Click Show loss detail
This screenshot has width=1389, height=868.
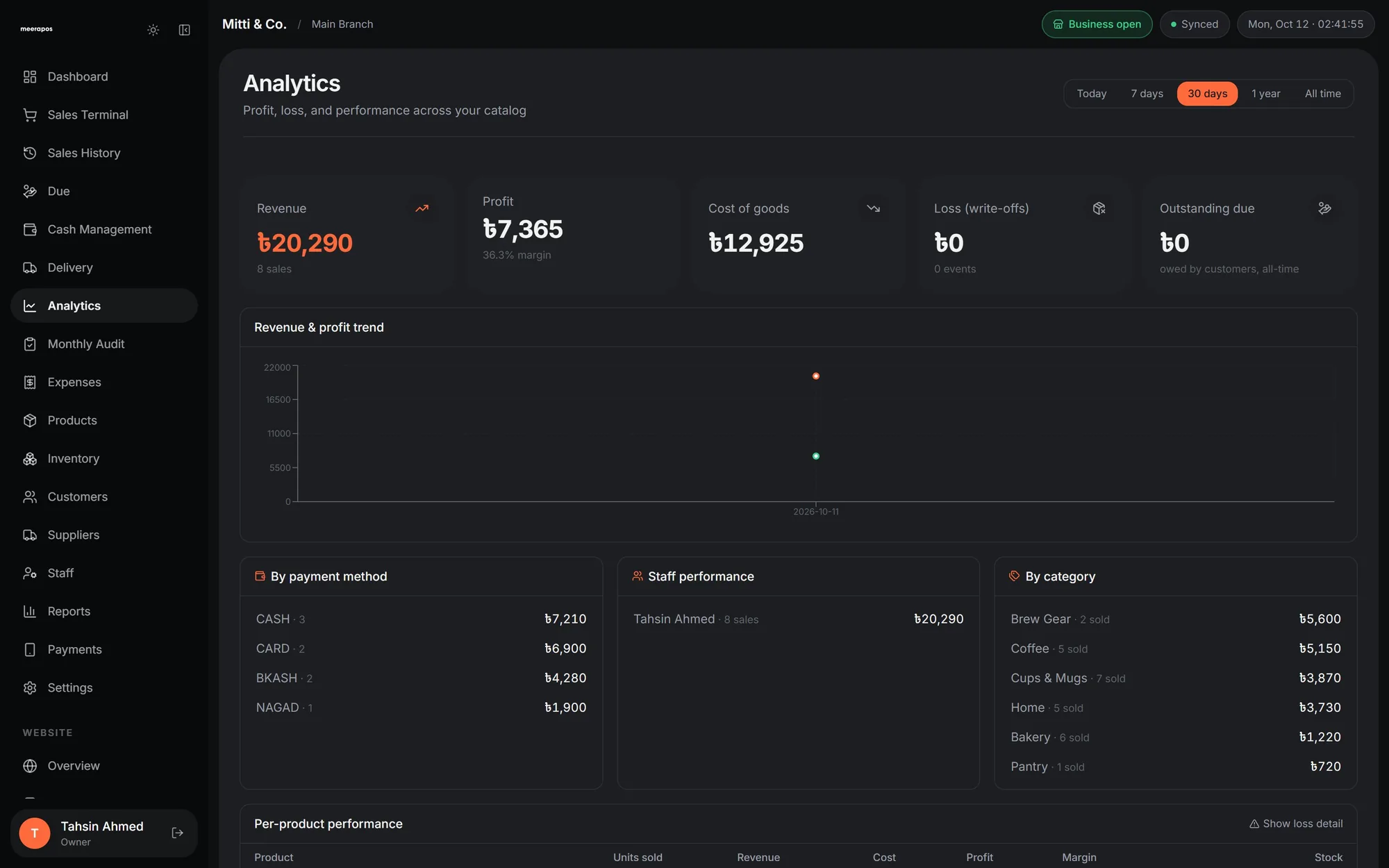tap(1296, 824)
